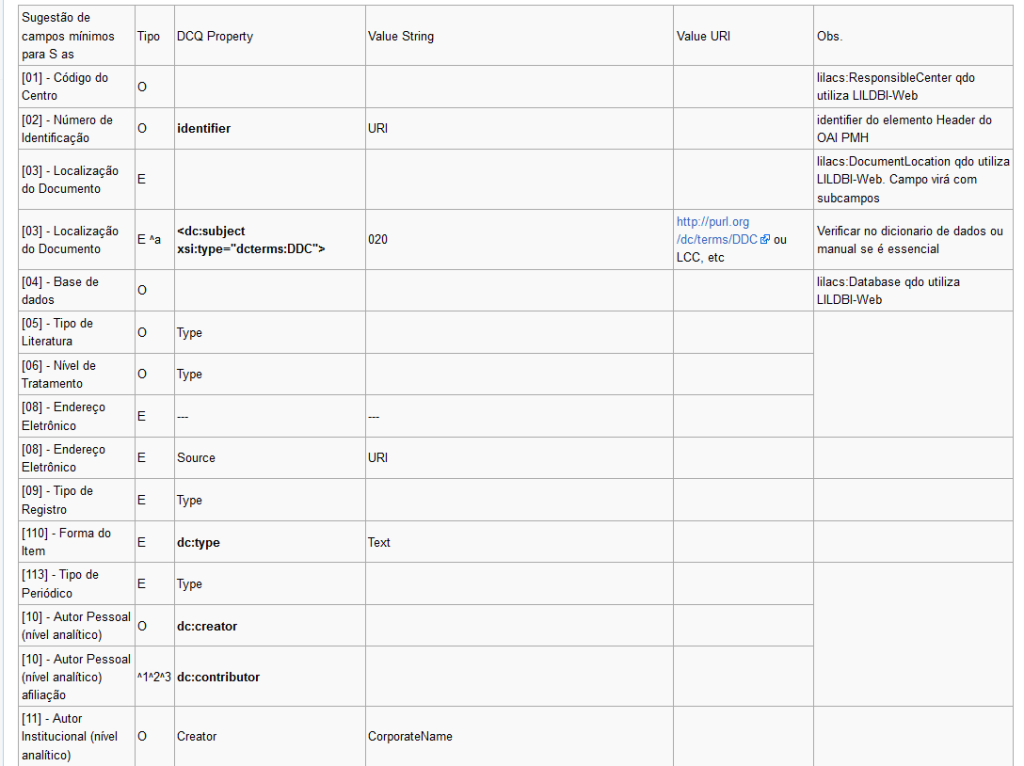Screen dimensions: 1024x766
Task: Select the 'dc:type' property cell
Action: pyautogui.click(x=270, y=542)
